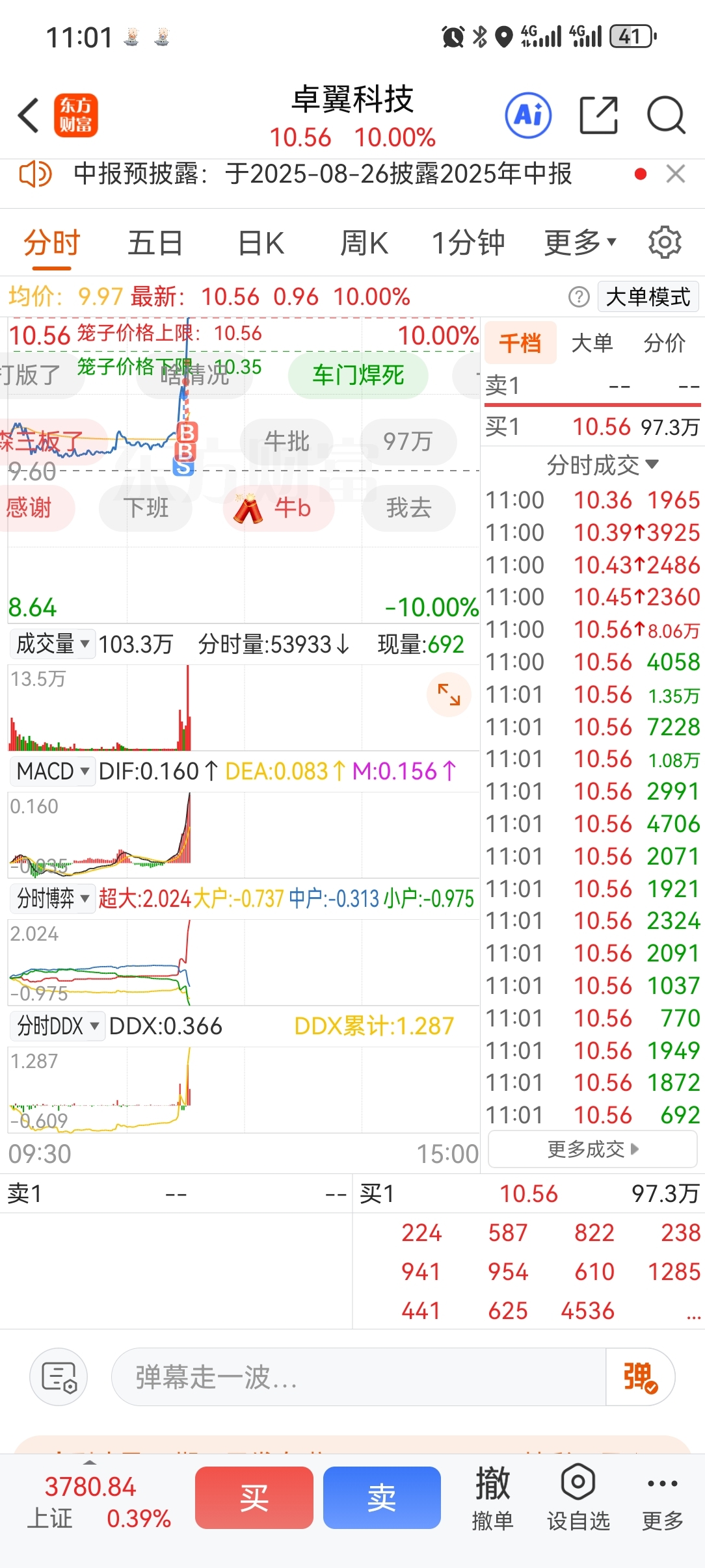Tap the 11:01 10.56 692 trade row
This screenshot has height=1568, width=705.
pyautogui.click(x=592, y=1115)
